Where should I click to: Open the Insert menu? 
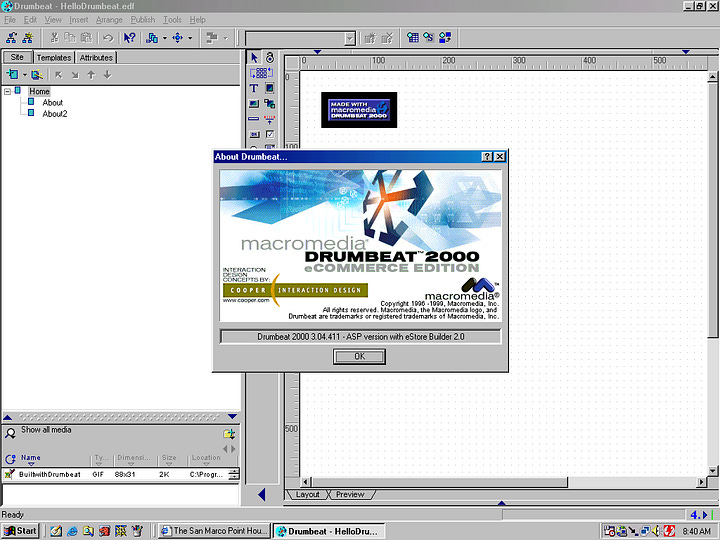point(79,20)
